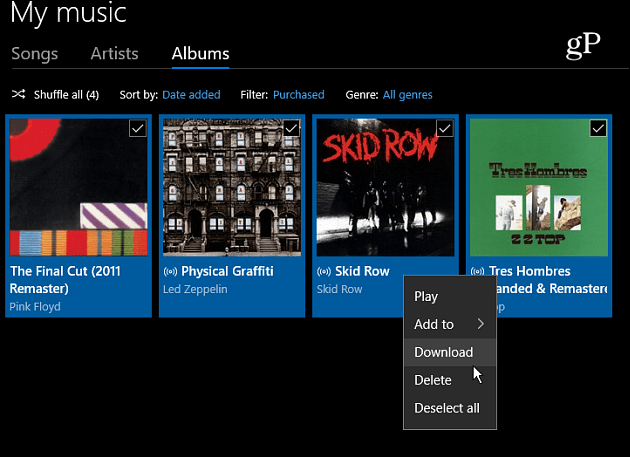Choose Deselect all from context menu
Image resolution: width=630 pixels, height=457 pixels.
pyautogui.click(x=450, y=408)
